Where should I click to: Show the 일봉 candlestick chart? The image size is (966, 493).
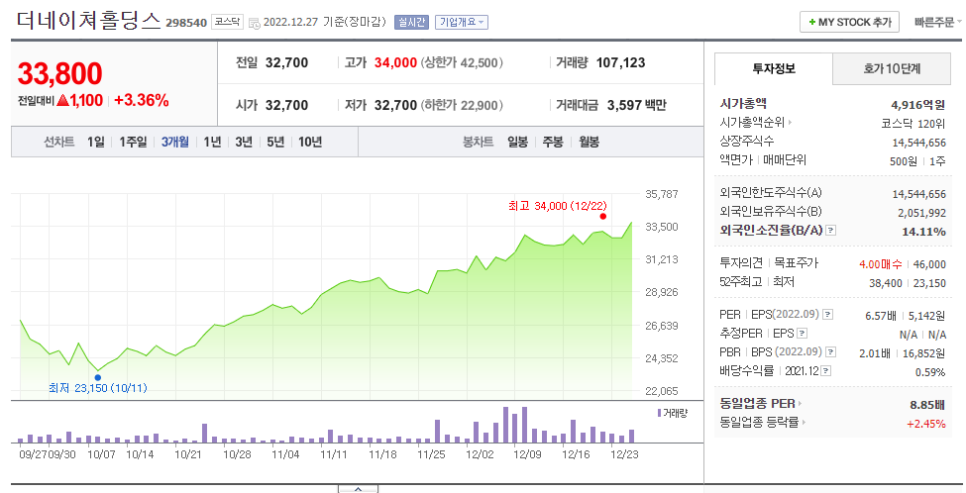[518, 142]
